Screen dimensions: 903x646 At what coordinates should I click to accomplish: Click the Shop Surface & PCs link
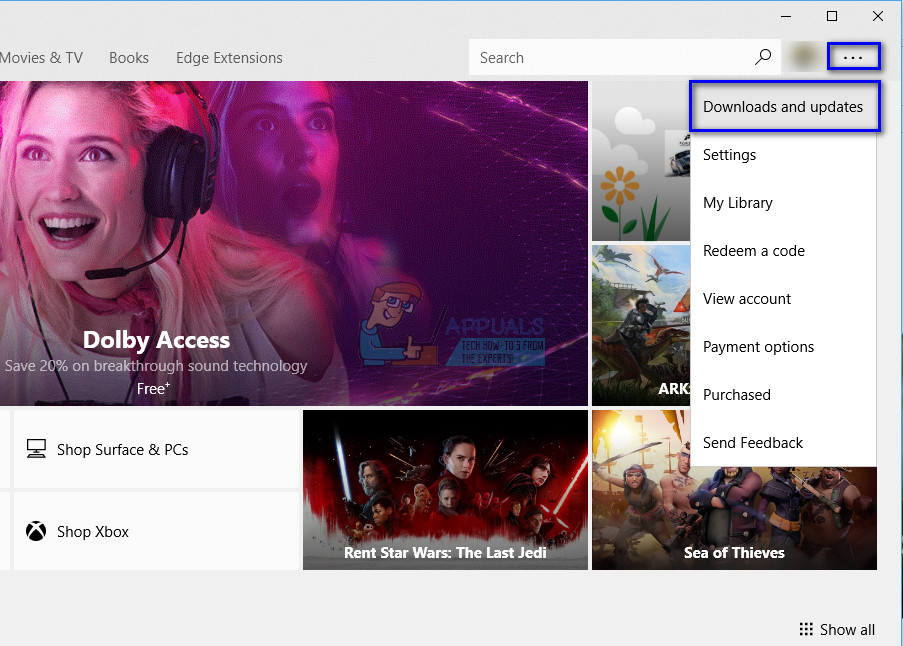pos(155,449)
